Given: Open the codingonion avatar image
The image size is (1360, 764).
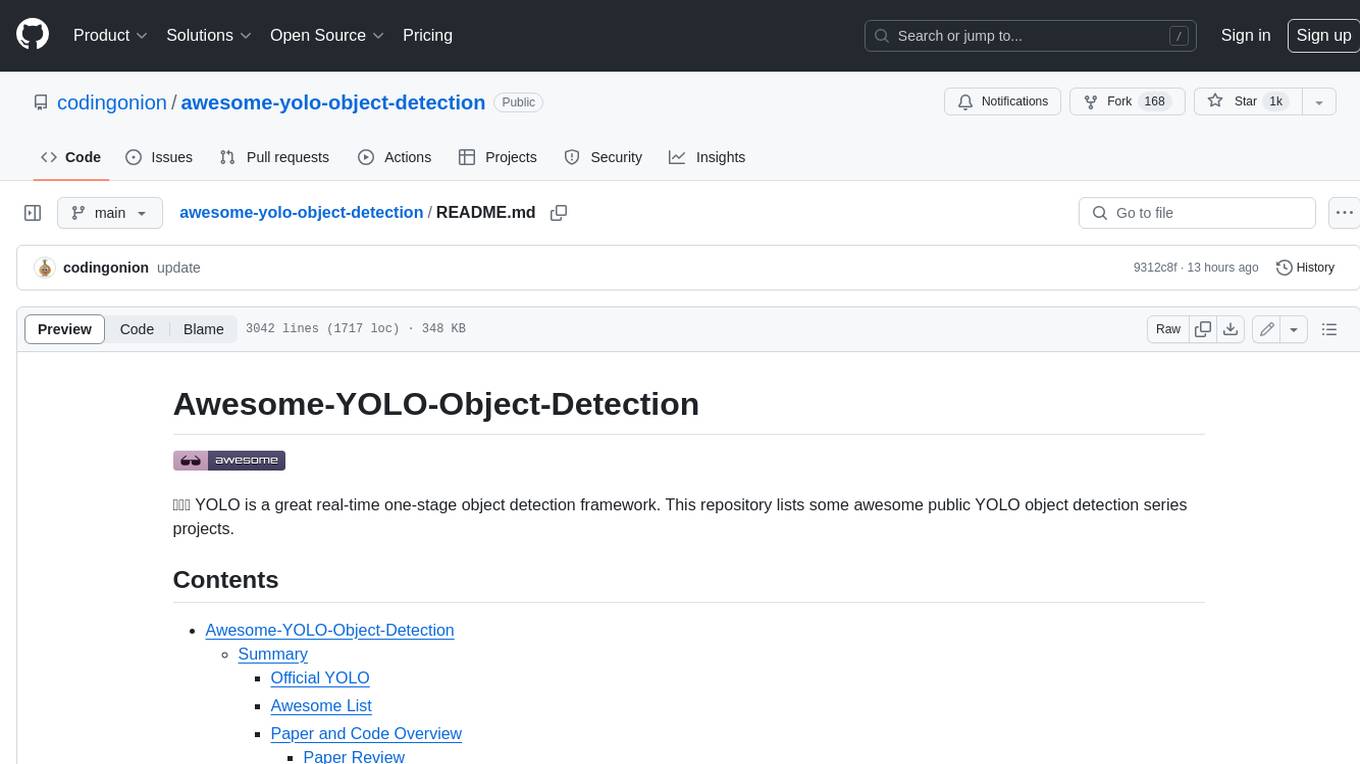Looking at the screenshot, I should [44, 268].
